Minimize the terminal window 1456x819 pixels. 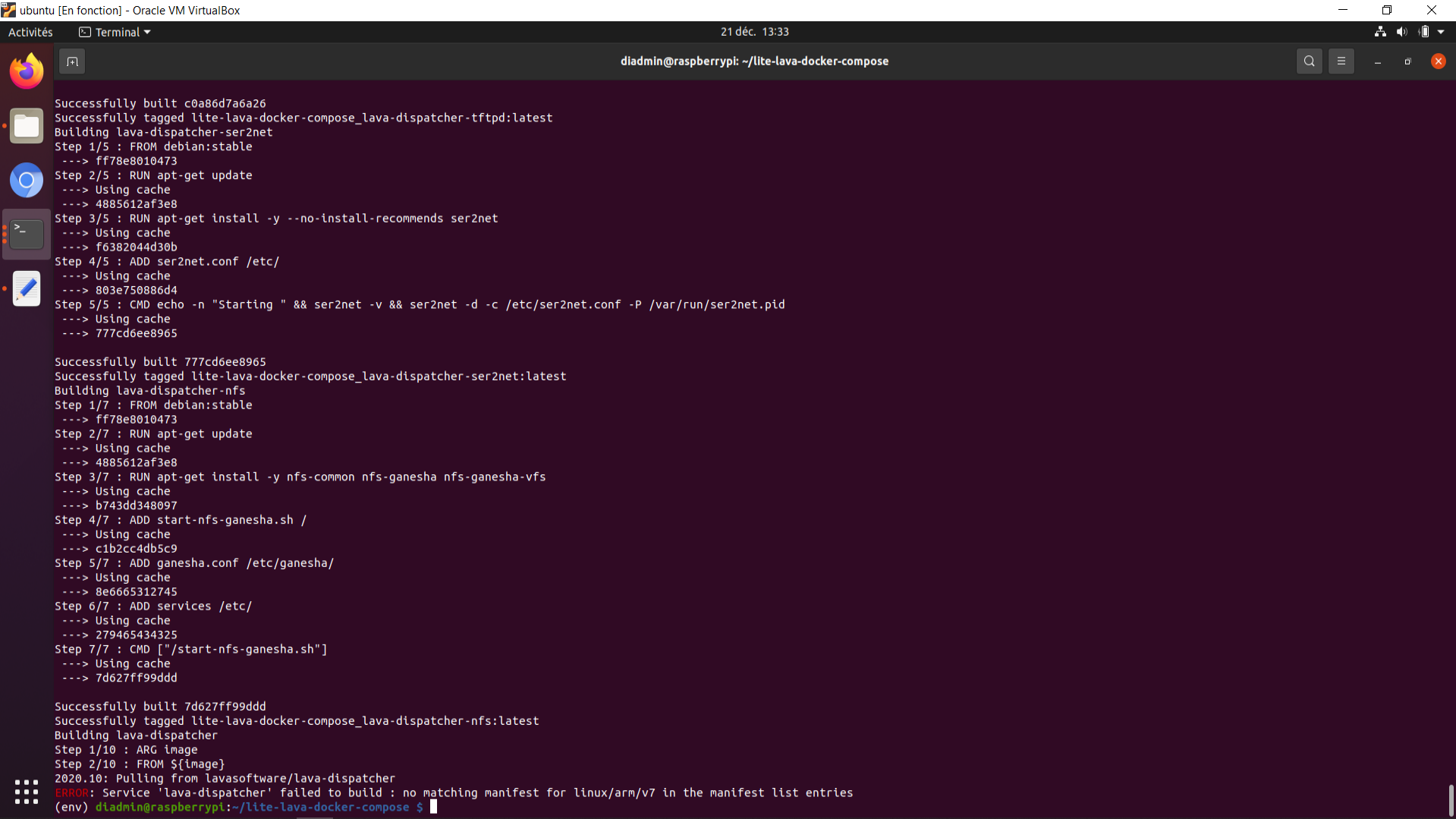[1377, 61]
